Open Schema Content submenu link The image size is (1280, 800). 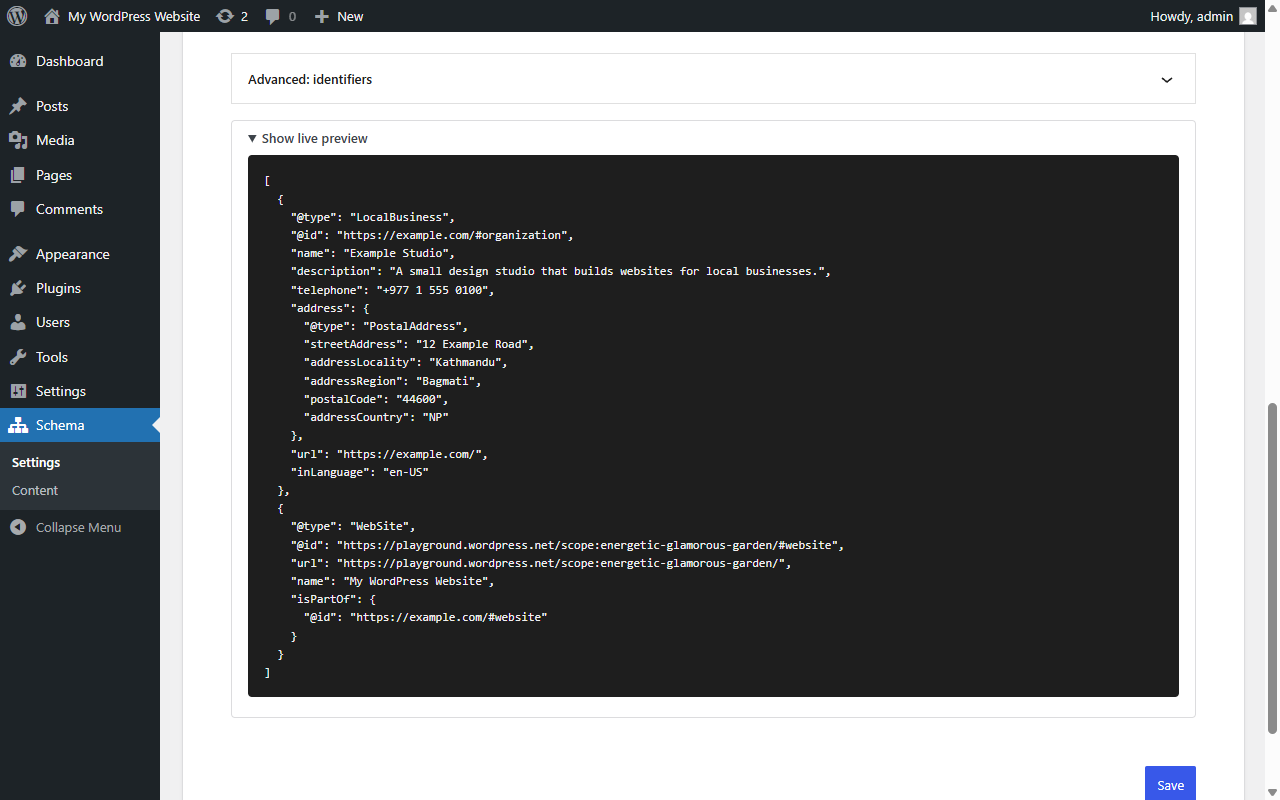35,491
